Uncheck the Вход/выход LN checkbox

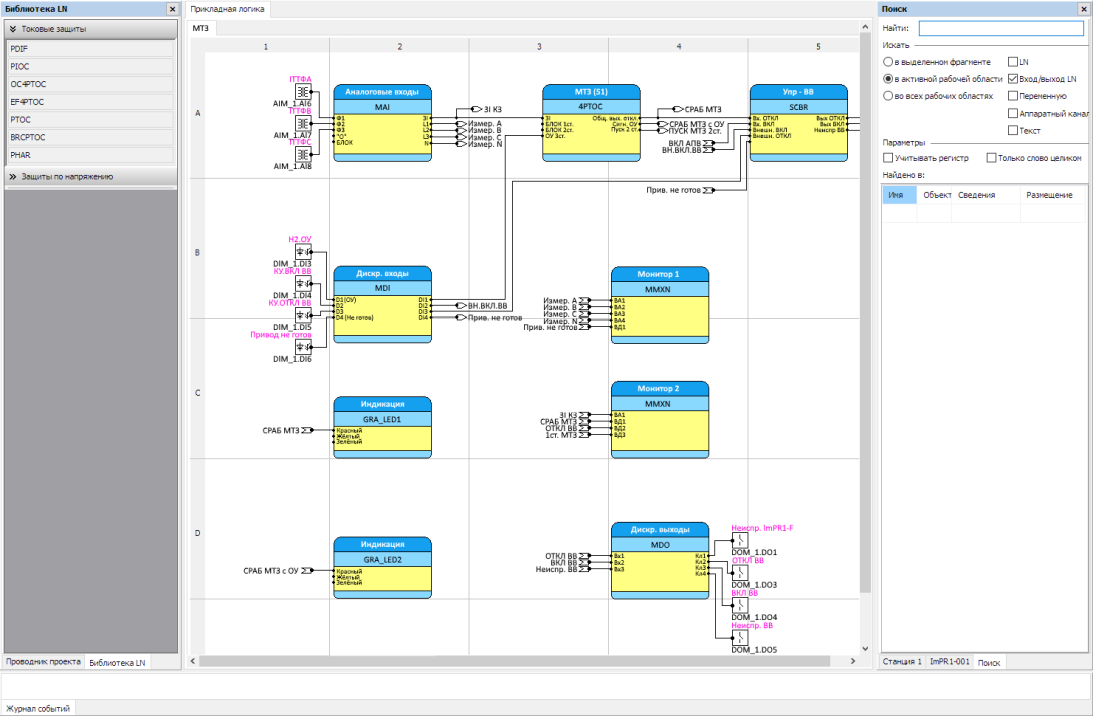coord(1013,79)
